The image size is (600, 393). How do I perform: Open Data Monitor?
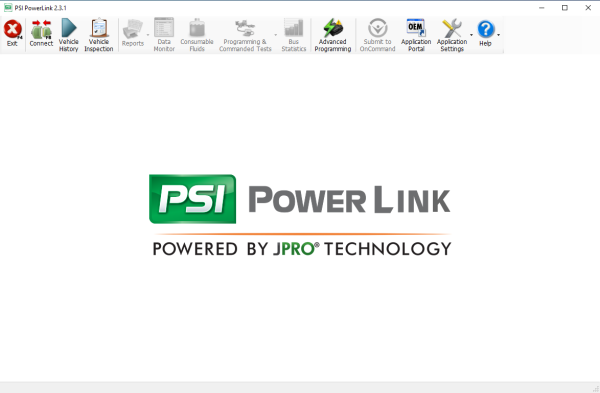(164, 35)
